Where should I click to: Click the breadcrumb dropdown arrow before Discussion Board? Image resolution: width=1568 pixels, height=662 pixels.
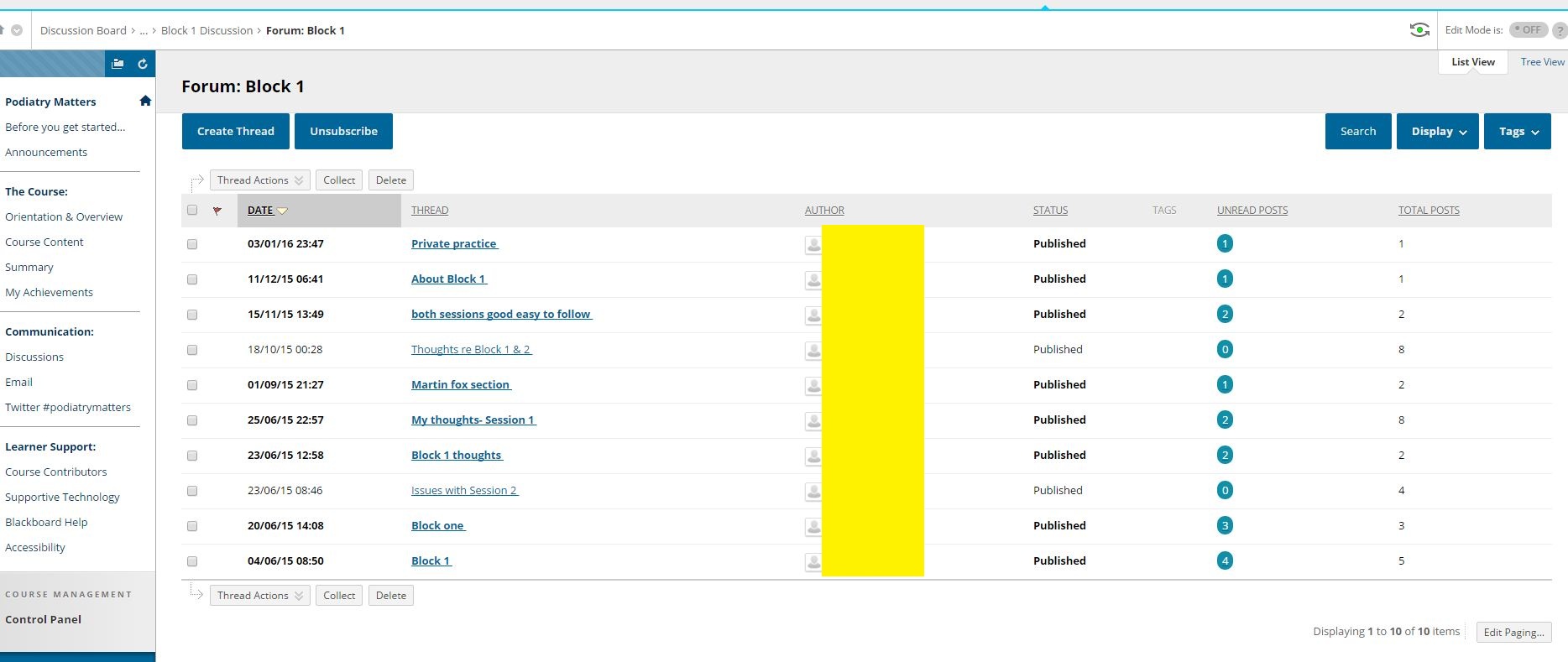17,30
